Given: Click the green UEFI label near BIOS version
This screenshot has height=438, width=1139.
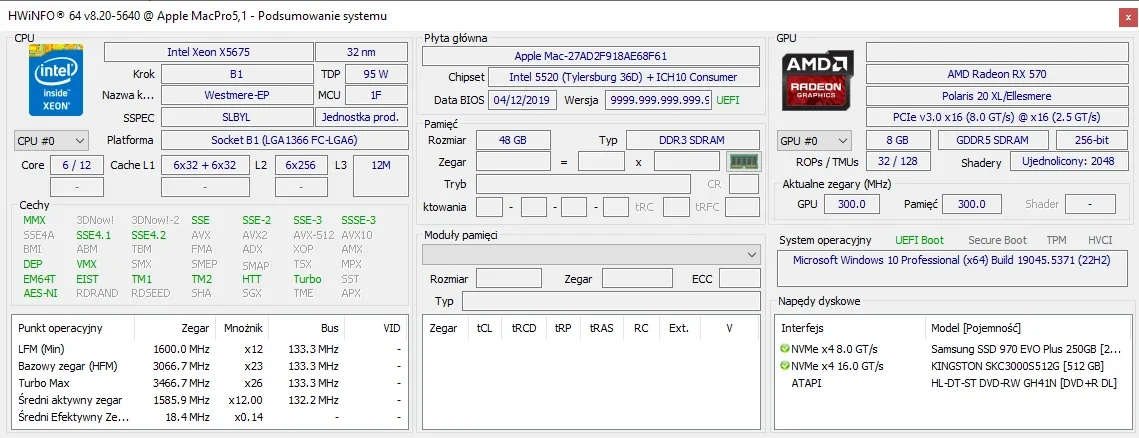Looking at the screenshot, I should pyautogui.click(x=729, y=100).
